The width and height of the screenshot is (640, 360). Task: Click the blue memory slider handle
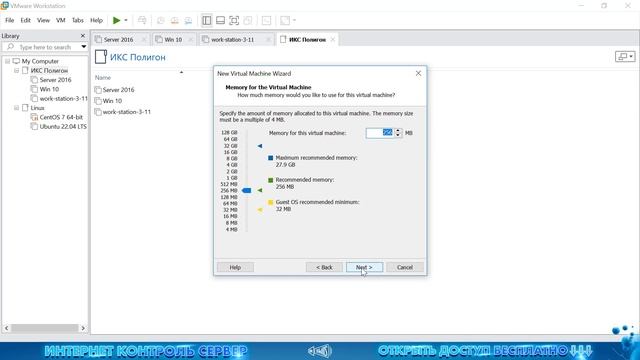247,191
